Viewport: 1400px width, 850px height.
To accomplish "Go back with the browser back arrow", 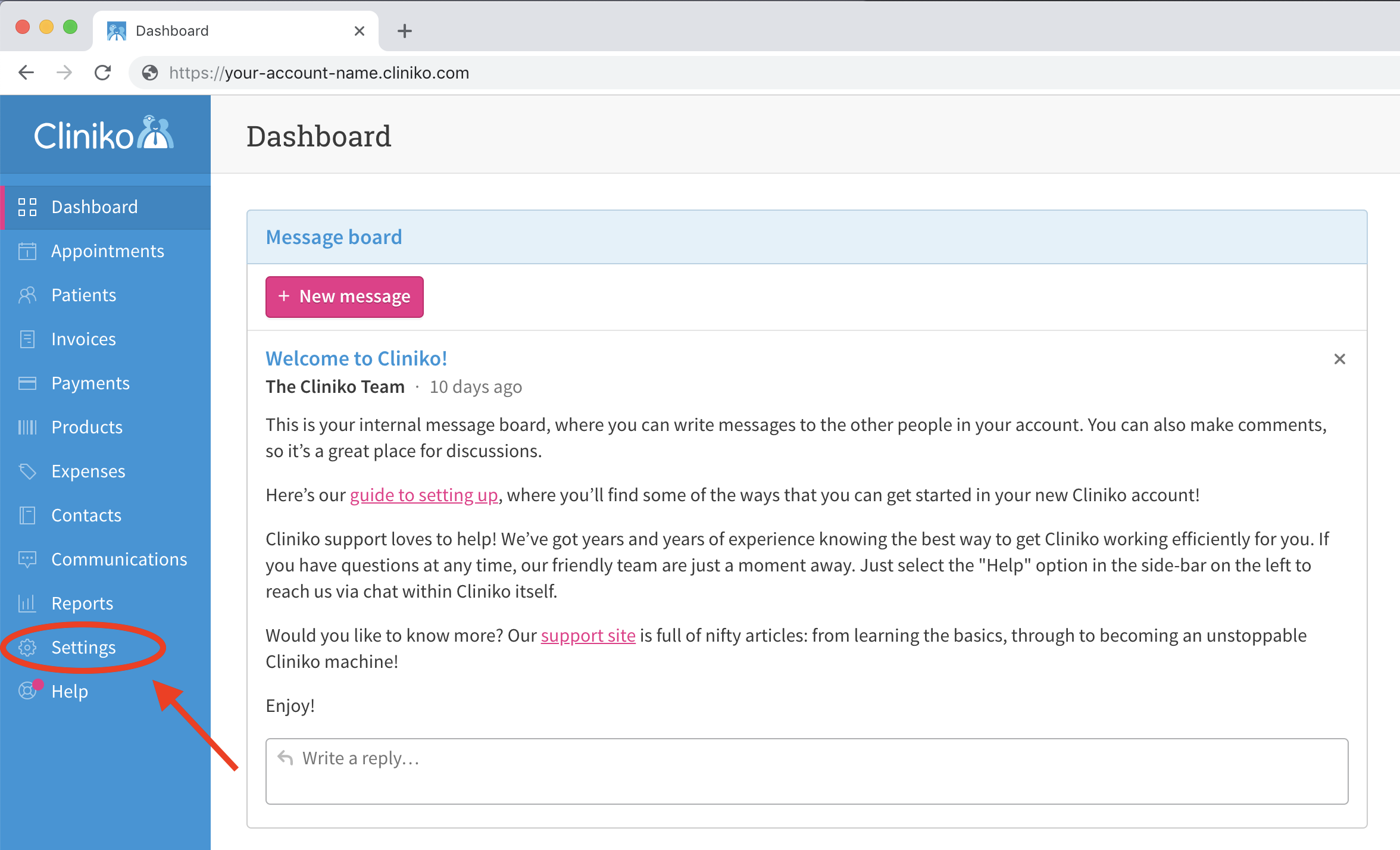I will (26, 73).
